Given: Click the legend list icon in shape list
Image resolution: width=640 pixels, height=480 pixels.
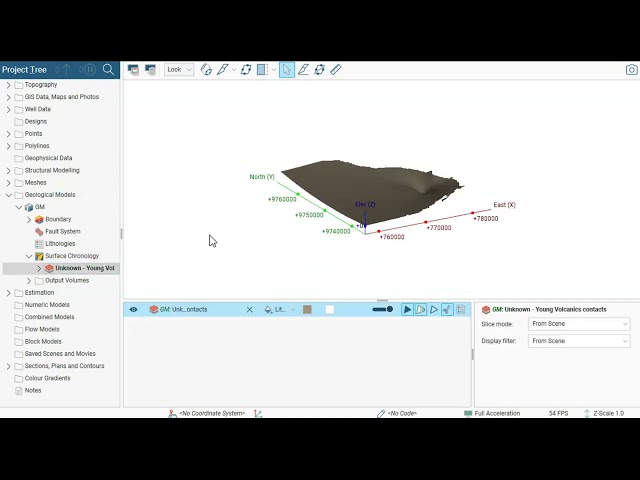Looking at the screenshot, I should click(461, 310).
